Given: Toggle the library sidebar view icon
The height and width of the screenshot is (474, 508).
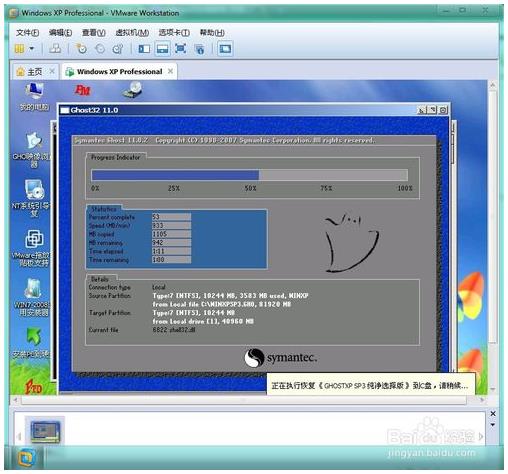Looking at the screenshot, I should pyautogui.click(x=144, y=49).
